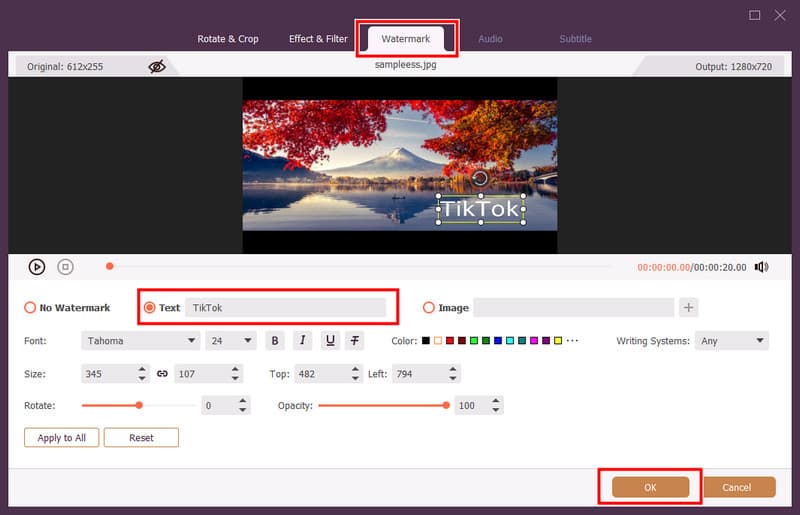The height and width of the screenshot is (515, 800).
Task: Toggle bold text formatting
Action: point(275,341)
